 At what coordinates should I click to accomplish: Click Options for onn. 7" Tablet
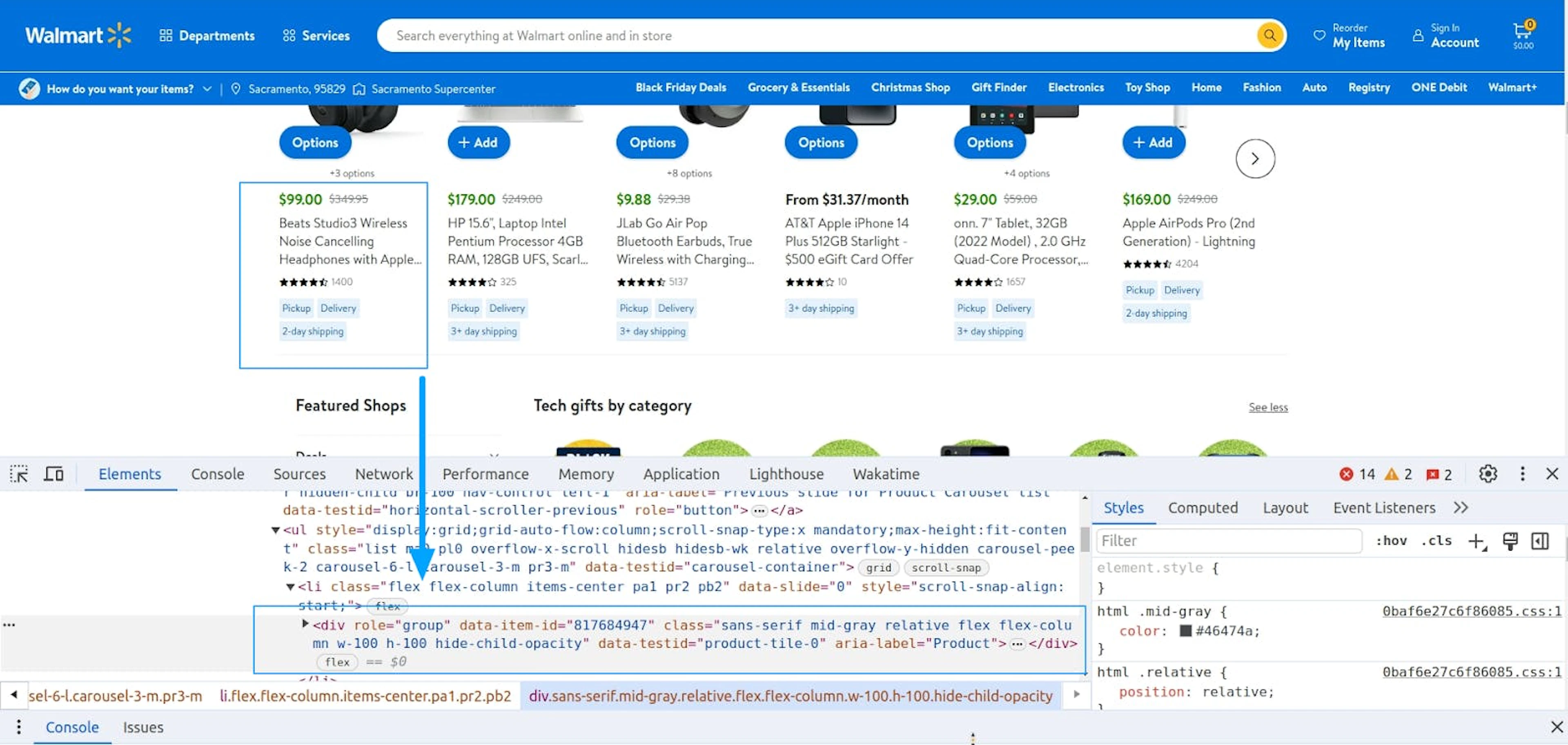click(990, 143)
